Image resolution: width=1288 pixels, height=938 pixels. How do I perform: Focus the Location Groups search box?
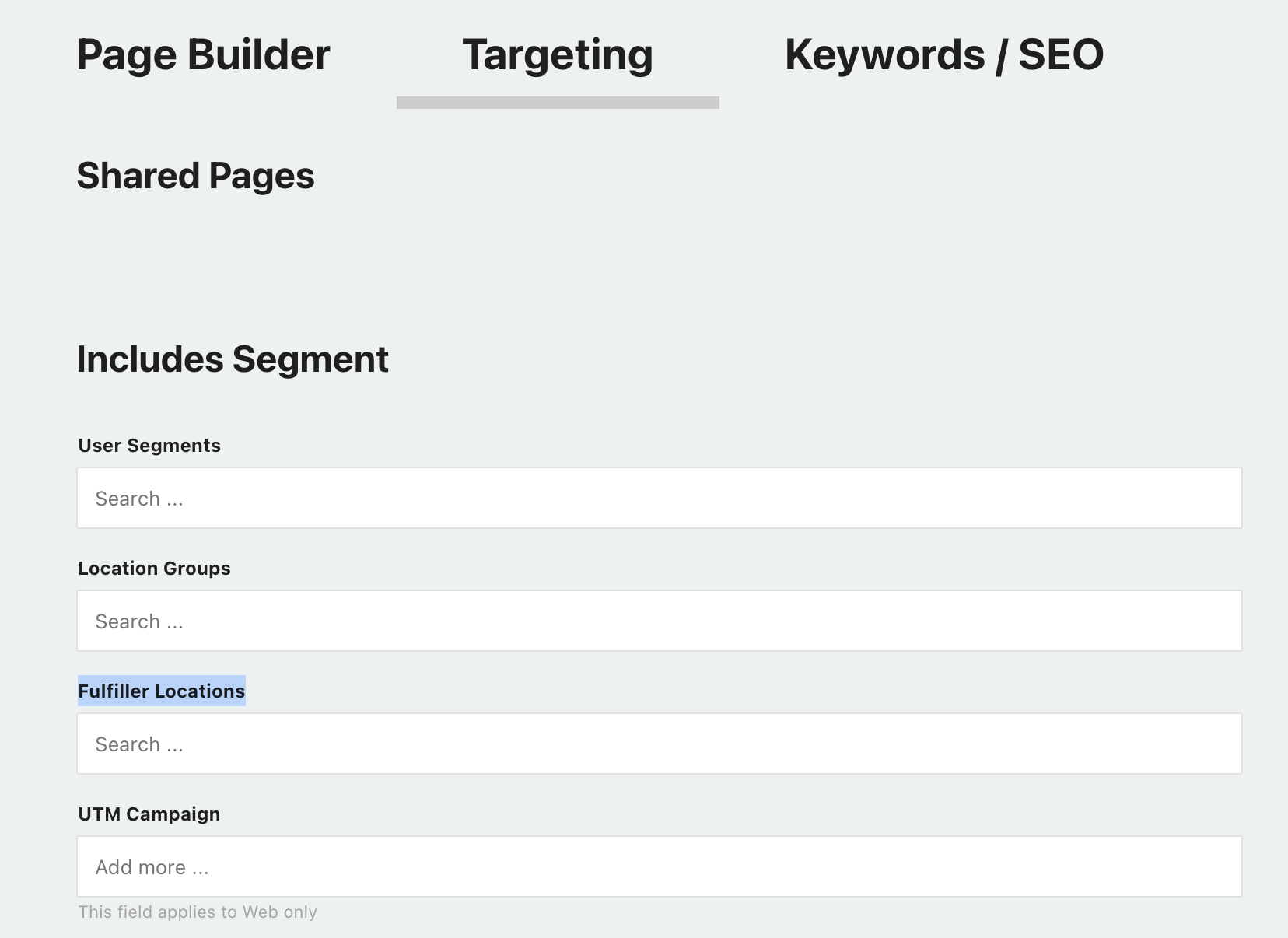660,621
